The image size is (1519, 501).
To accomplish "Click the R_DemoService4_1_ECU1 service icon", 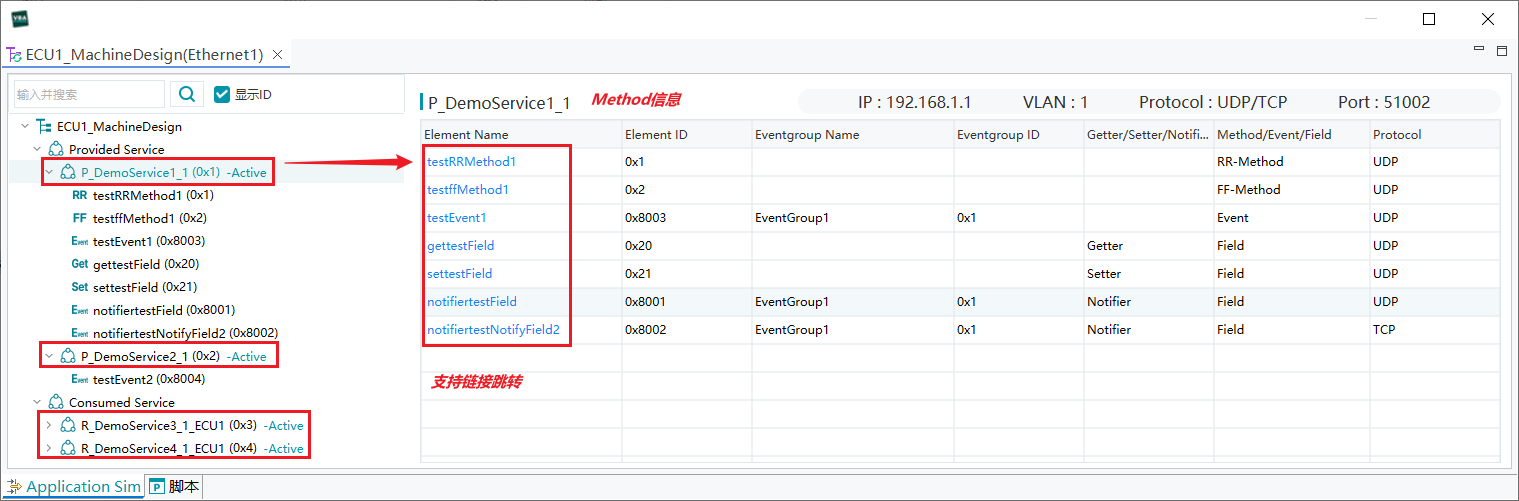I will 68,448.
